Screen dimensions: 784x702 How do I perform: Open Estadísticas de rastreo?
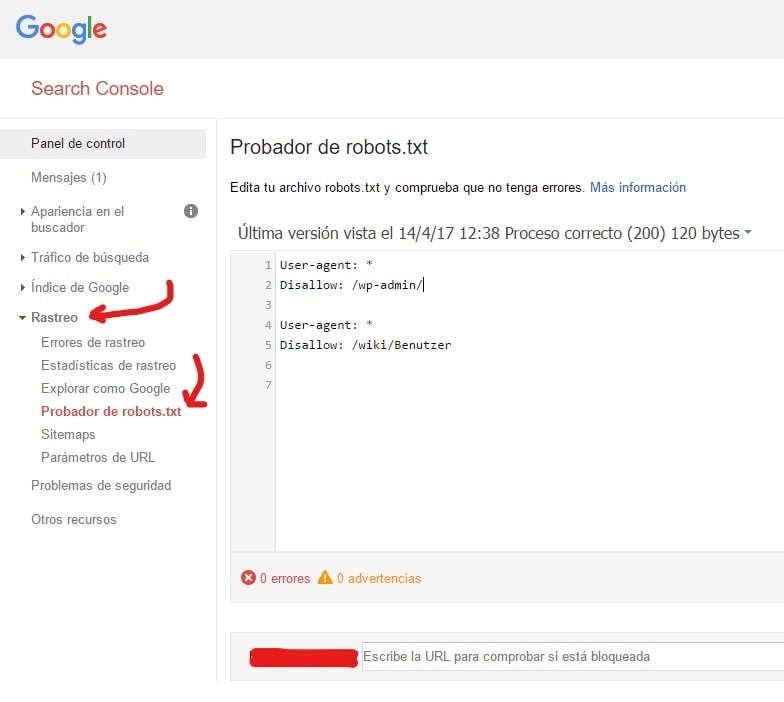(108, 365)
